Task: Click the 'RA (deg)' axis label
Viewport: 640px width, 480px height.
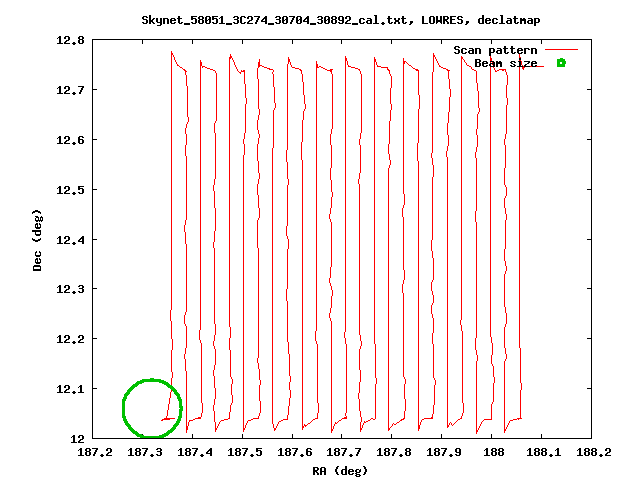Action: (x=340, y=471)
